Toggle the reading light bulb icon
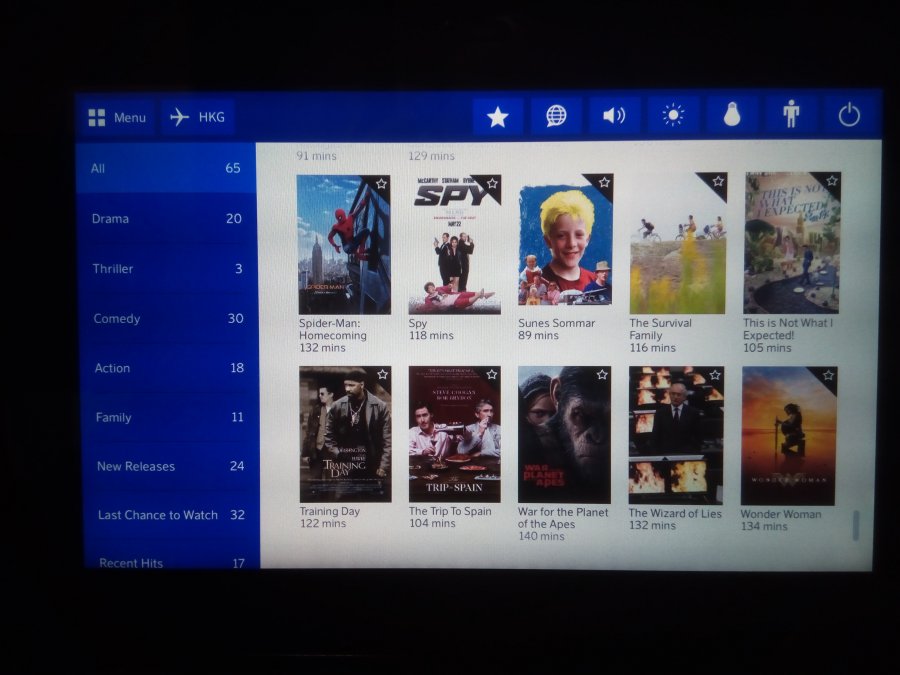The height and width of the screenshot is (675, 900). (x=732, y=116)
